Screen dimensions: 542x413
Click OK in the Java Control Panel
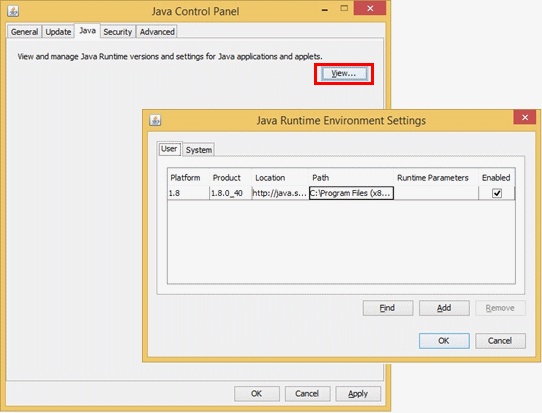[257, 394]
